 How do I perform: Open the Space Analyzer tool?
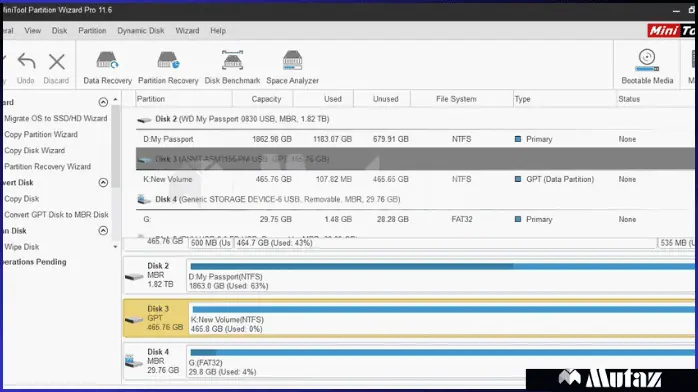click(292, 67)
